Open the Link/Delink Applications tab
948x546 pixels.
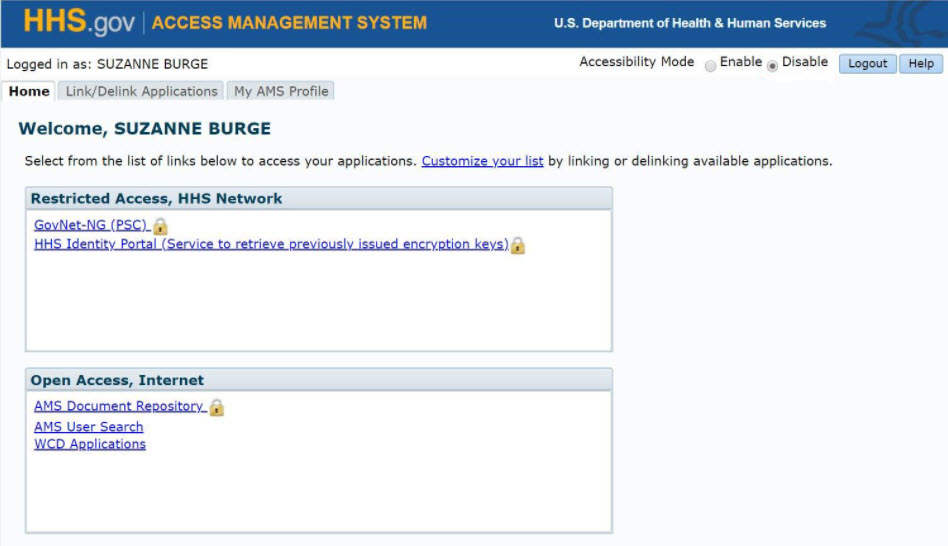point(141,91)
